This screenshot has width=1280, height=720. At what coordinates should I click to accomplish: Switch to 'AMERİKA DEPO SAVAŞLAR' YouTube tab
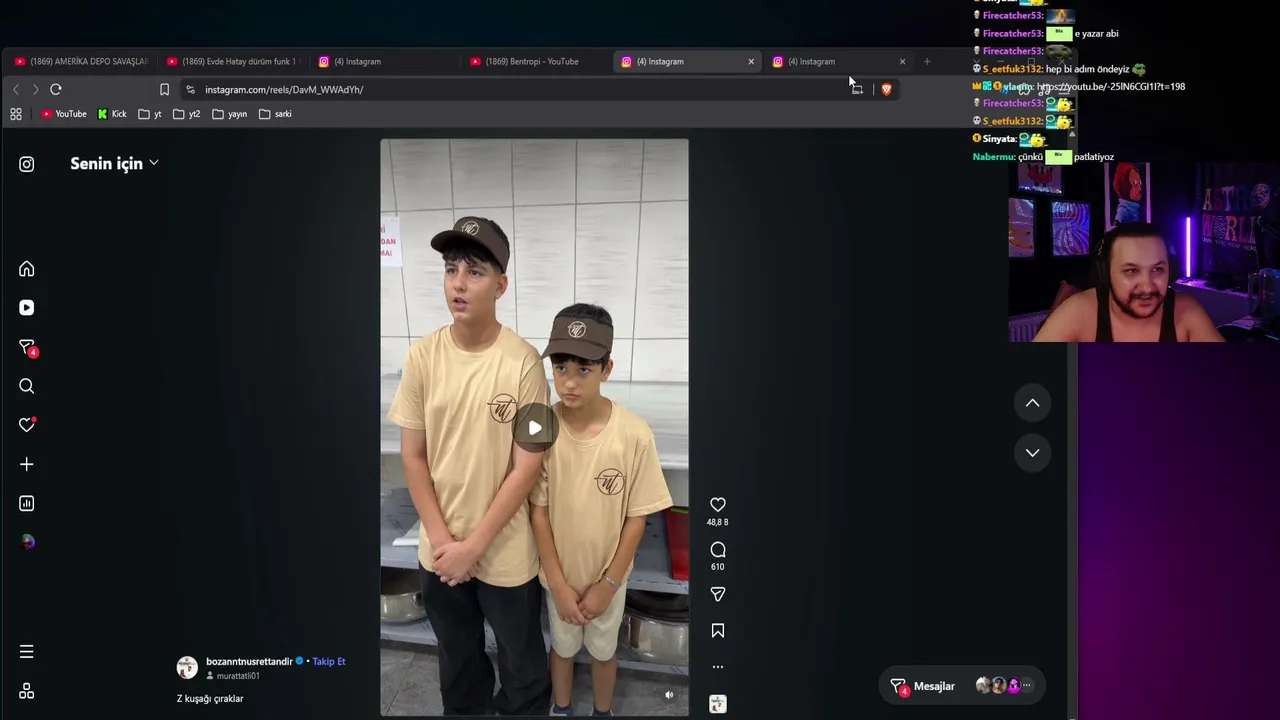point(80,62)
